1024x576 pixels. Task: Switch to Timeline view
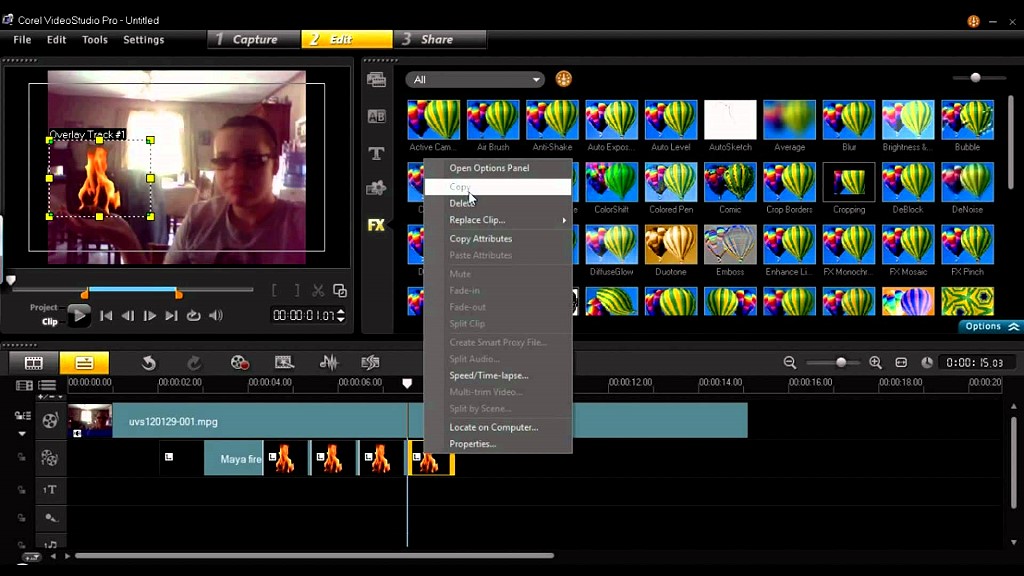[84, 362]
